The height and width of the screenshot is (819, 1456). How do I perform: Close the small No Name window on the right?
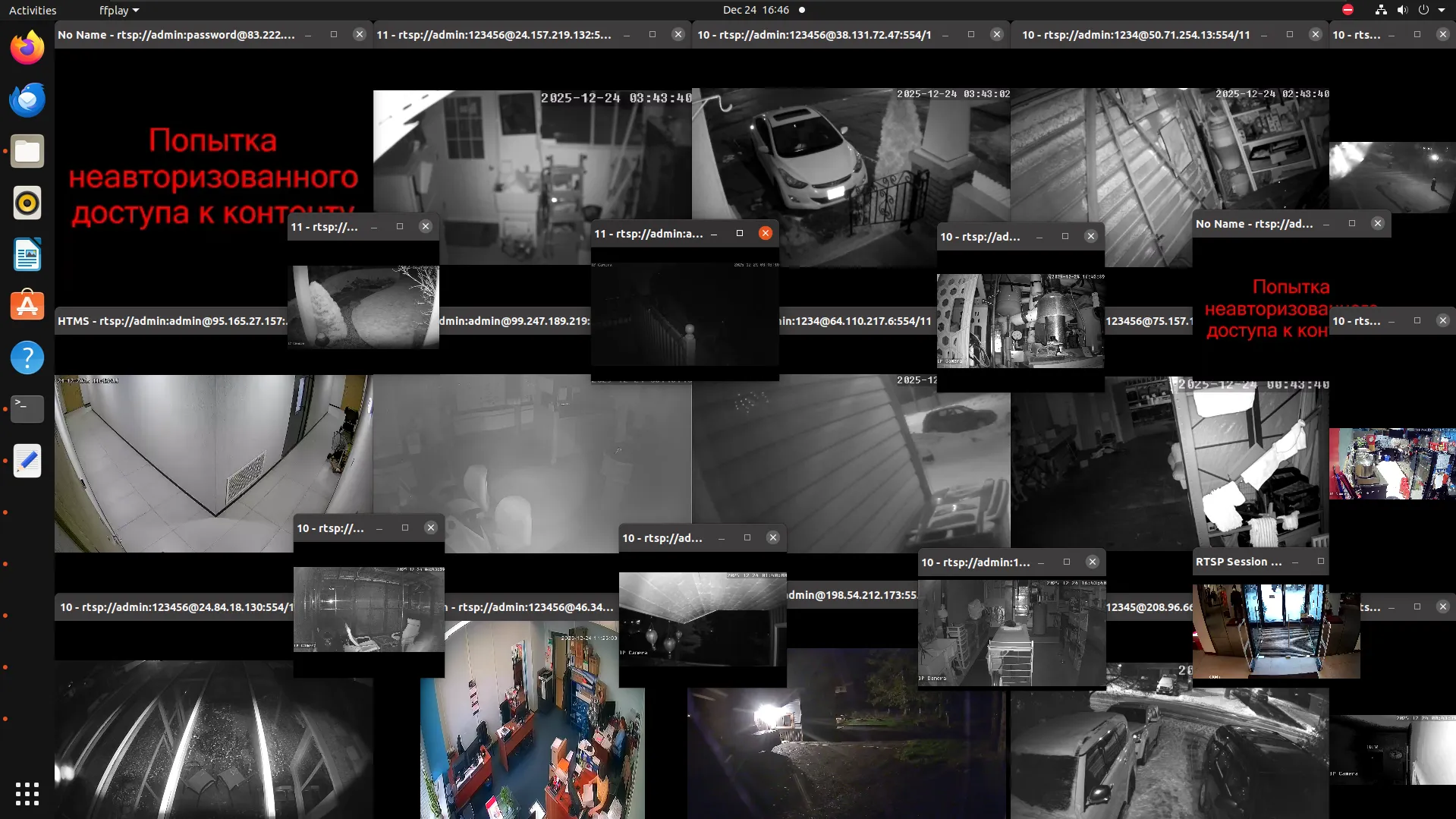click(1378, 223)
